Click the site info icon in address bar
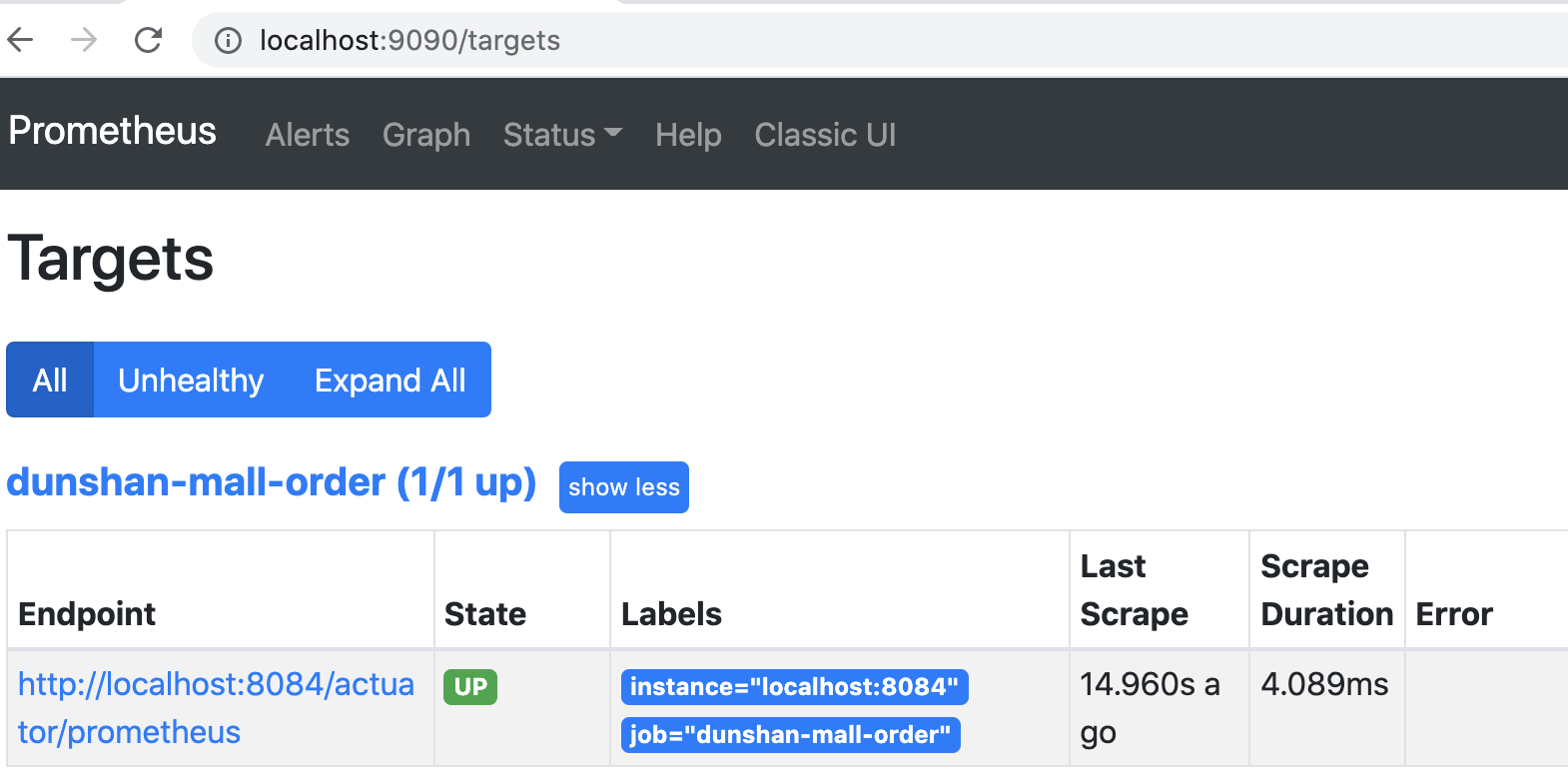This screenshot has height=779, width=1568. tap(228, 40)
